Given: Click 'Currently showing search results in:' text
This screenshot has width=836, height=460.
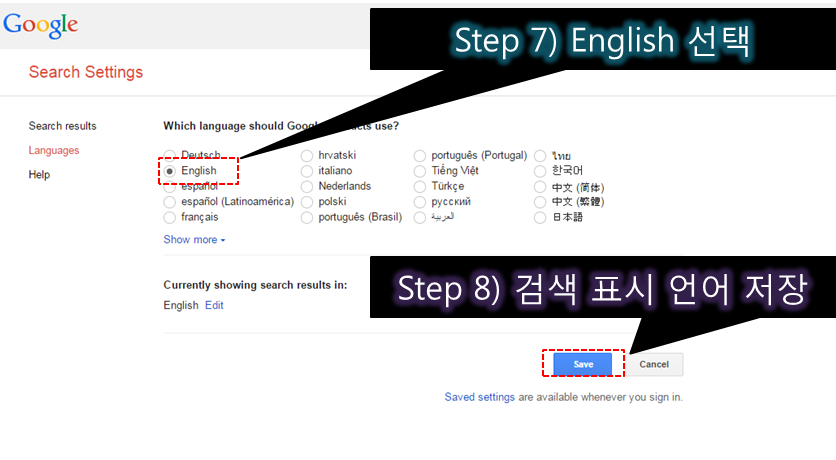Looking at the screenshot, I should pos(255,285).
